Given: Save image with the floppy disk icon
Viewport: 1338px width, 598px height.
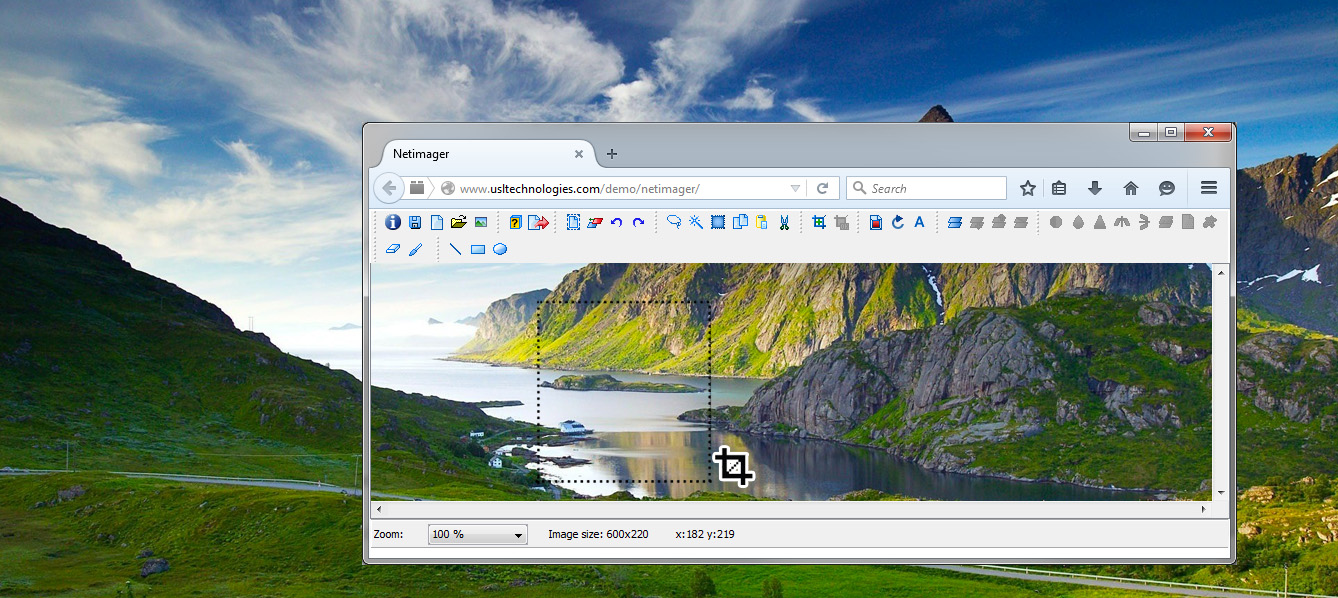Looking at the screenshot, I should pos(415,222).
